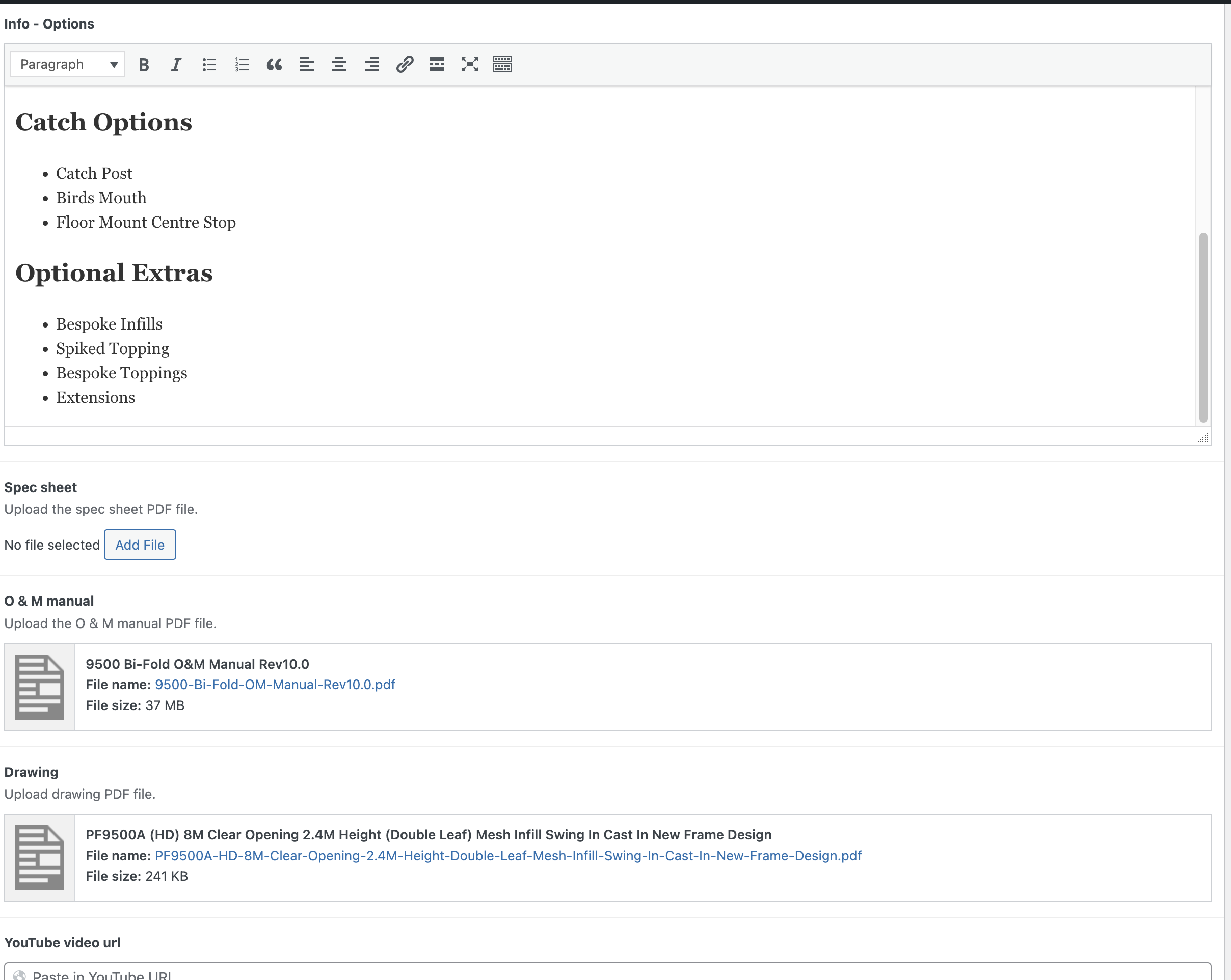Viewport: 1231px width, 980px height.
Task: Enter fullscreen editor mode
Action: 469,65
